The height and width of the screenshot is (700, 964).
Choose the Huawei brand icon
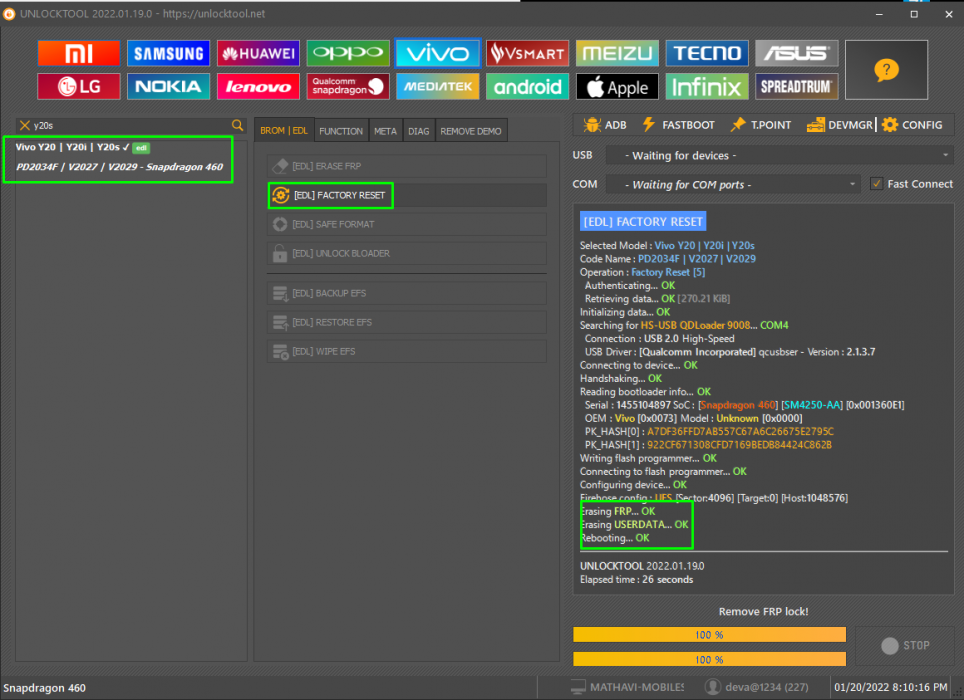click(258, 53)
